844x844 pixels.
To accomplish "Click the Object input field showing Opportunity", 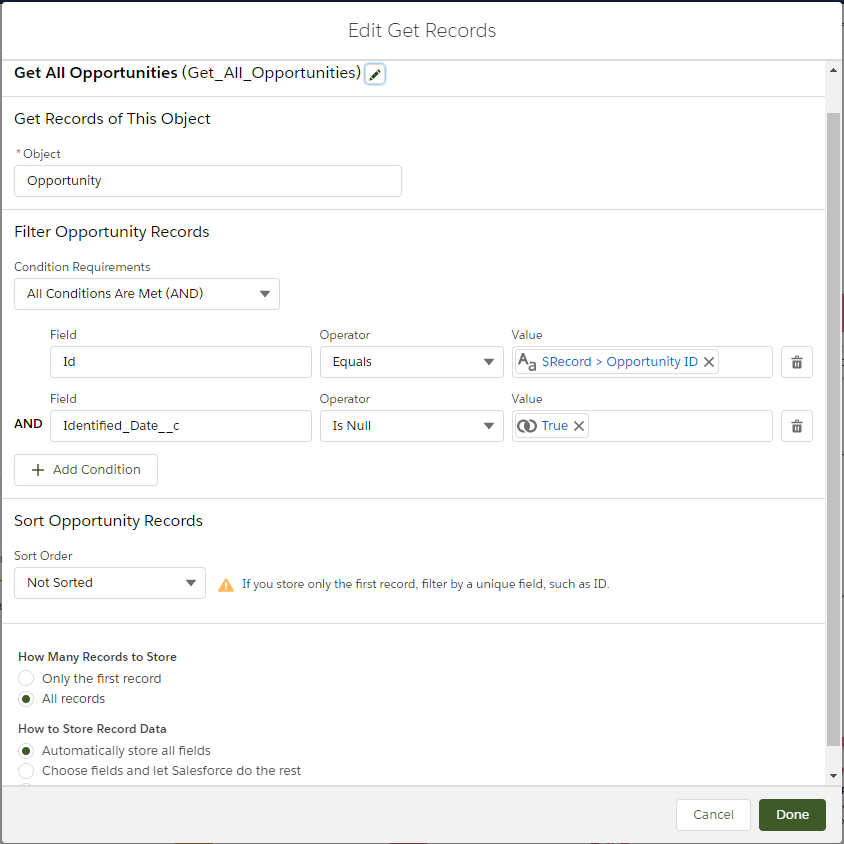I will (207, 181).
